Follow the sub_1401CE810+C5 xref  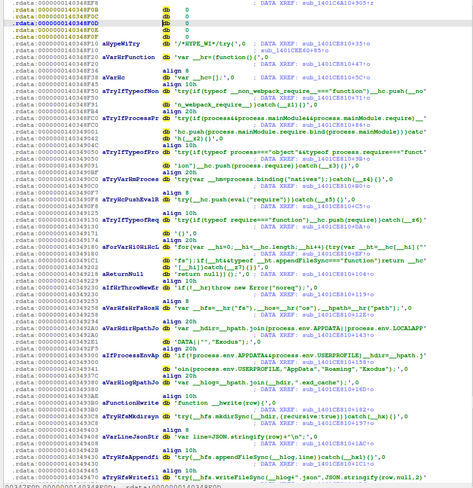336,207
